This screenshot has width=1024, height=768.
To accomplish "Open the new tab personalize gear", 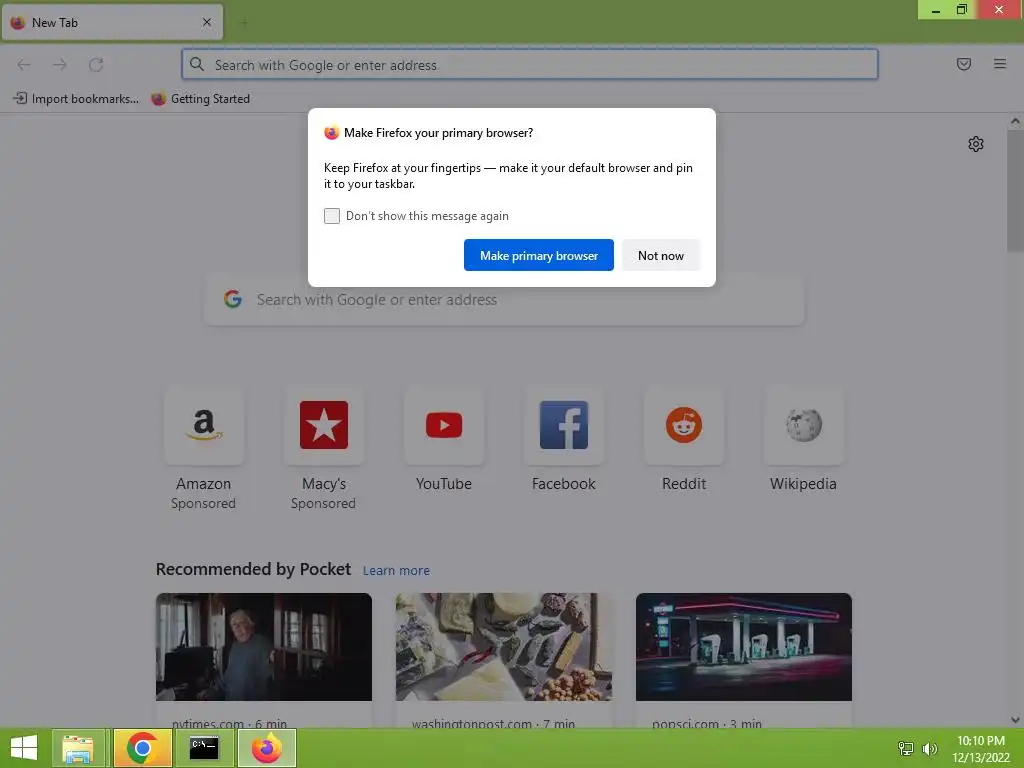I will click(976, 144).
